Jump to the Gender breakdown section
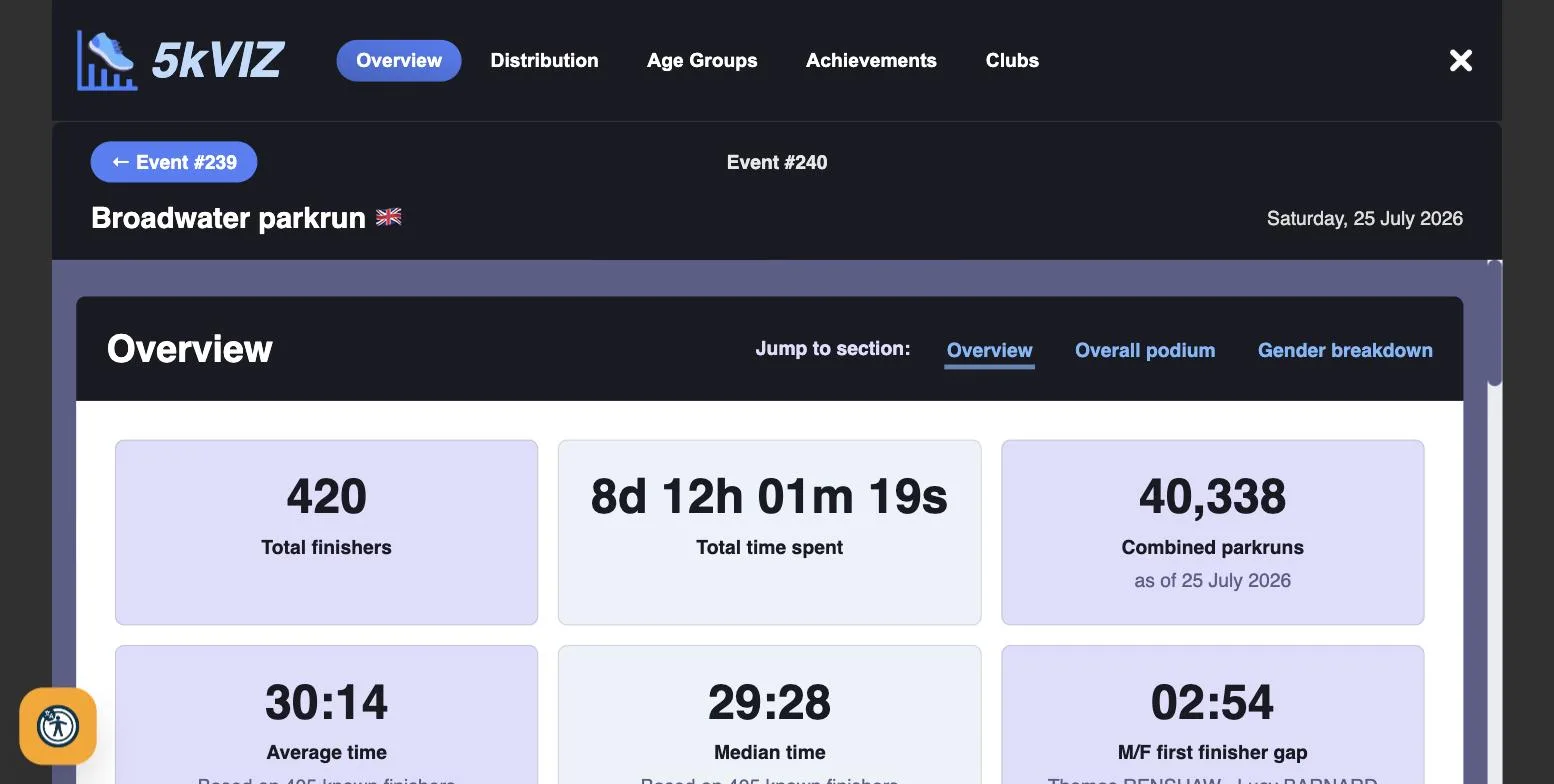The height and width of the screenshot is (784, 1554). pyautogui.click(x=1345, y=351)
